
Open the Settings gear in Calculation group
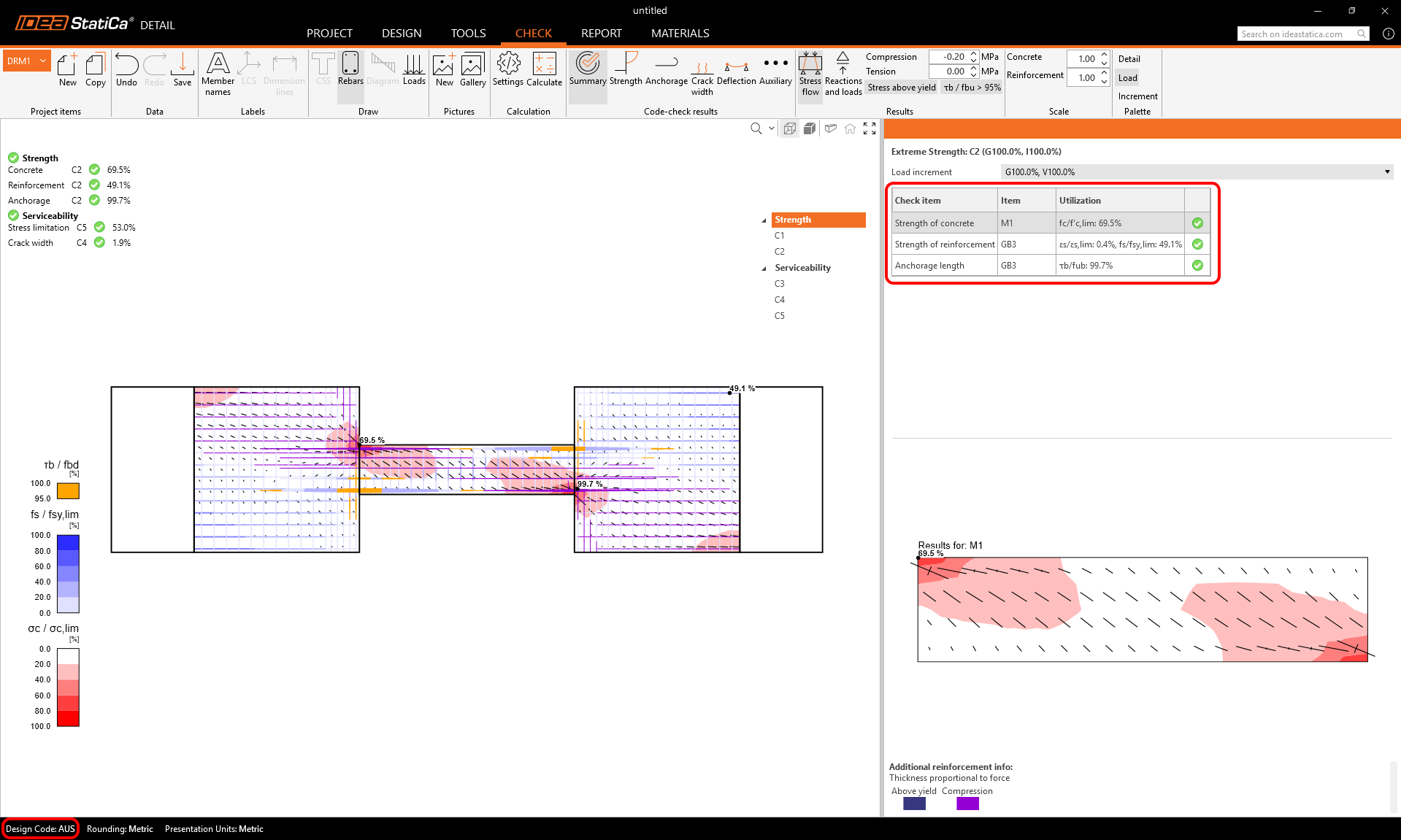[x=507, y=69]
